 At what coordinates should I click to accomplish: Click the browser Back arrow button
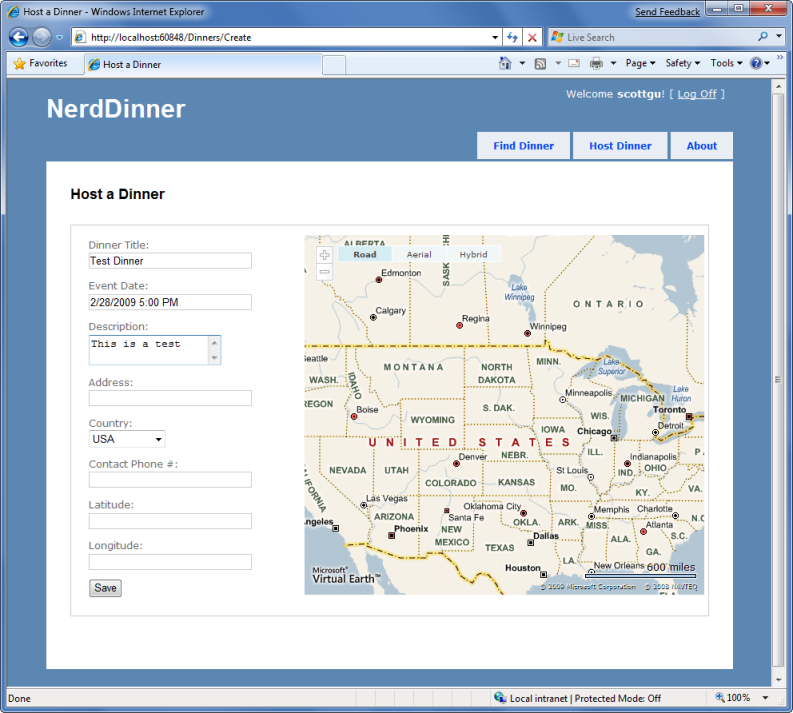[x=18, y=37]
